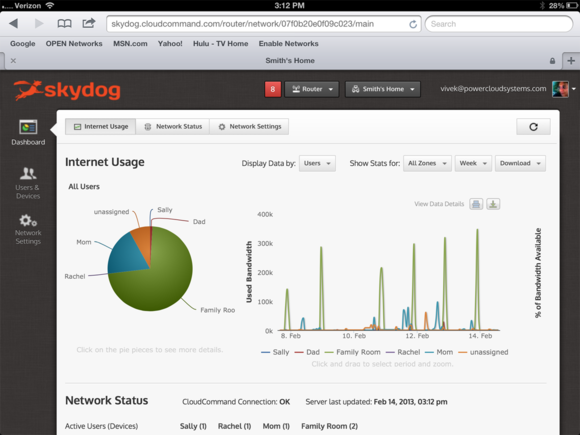
Task: Click the refresh dashboard button
Action: (533, 127)
